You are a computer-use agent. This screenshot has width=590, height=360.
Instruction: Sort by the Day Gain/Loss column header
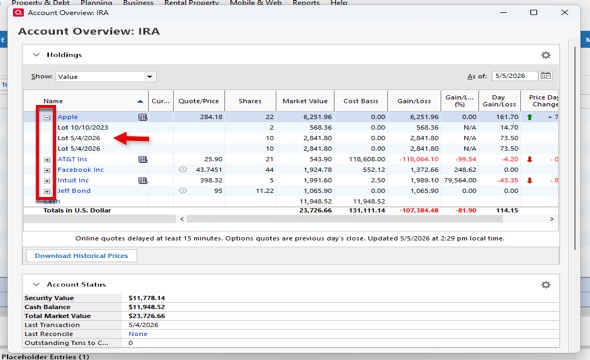[499, 101]
